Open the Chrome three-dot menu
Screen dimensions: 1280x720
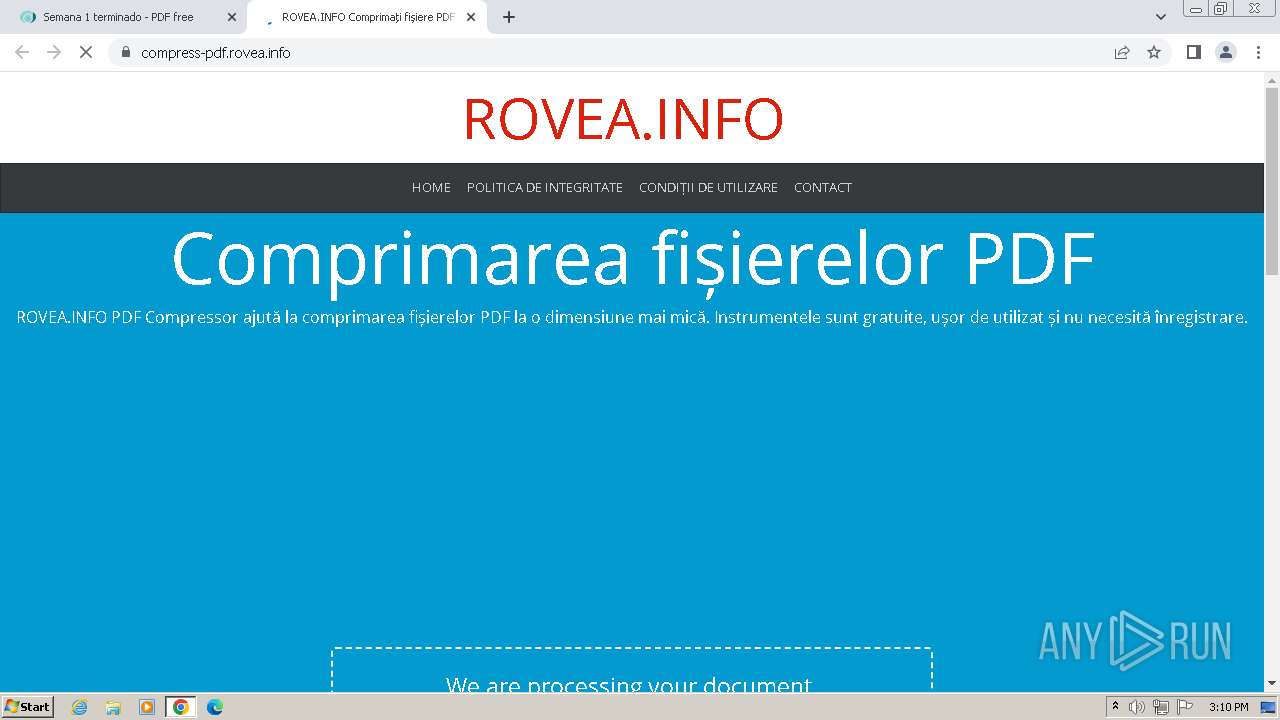1259,52
